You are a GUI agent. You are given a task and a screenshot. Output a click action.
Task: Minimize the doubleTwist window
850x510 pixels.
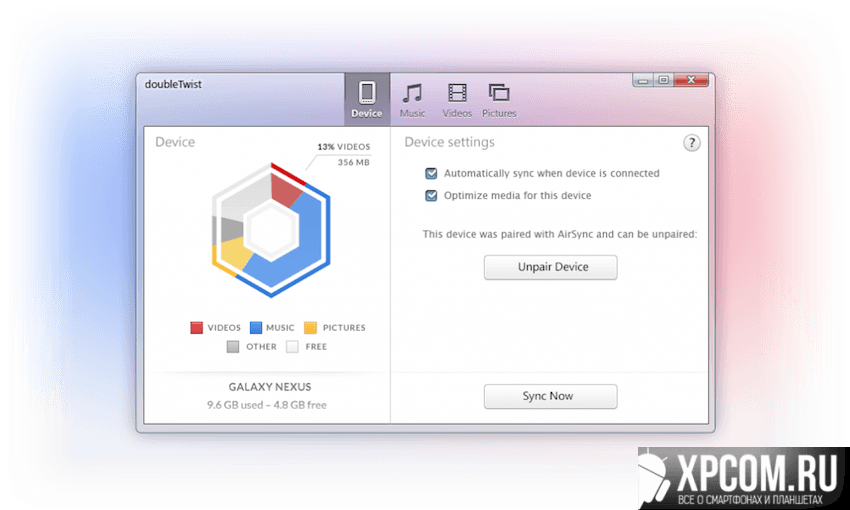pyautogui.click(x=645, y=79)
